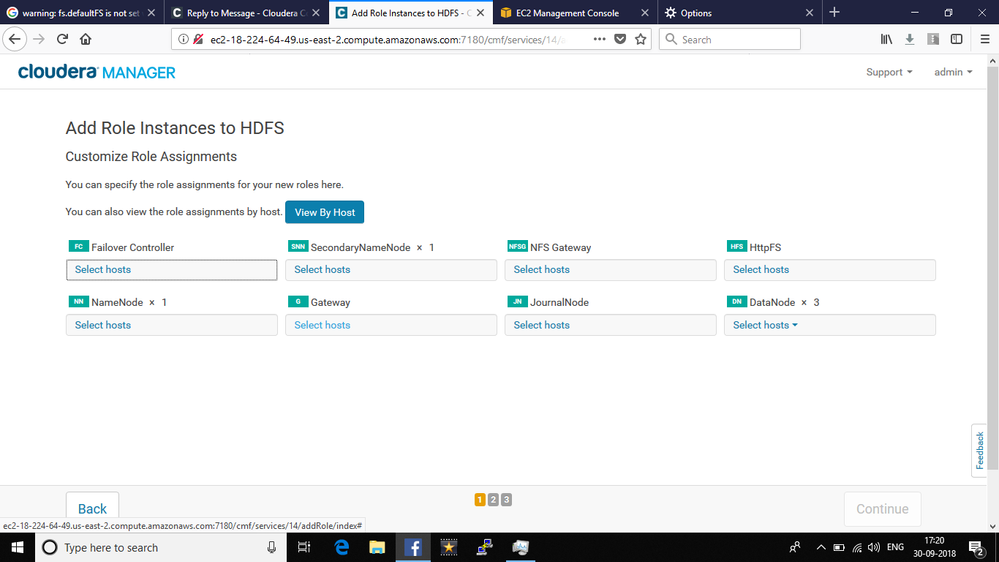
Task: Expand the Support dropdown menu
Action: 889,72
